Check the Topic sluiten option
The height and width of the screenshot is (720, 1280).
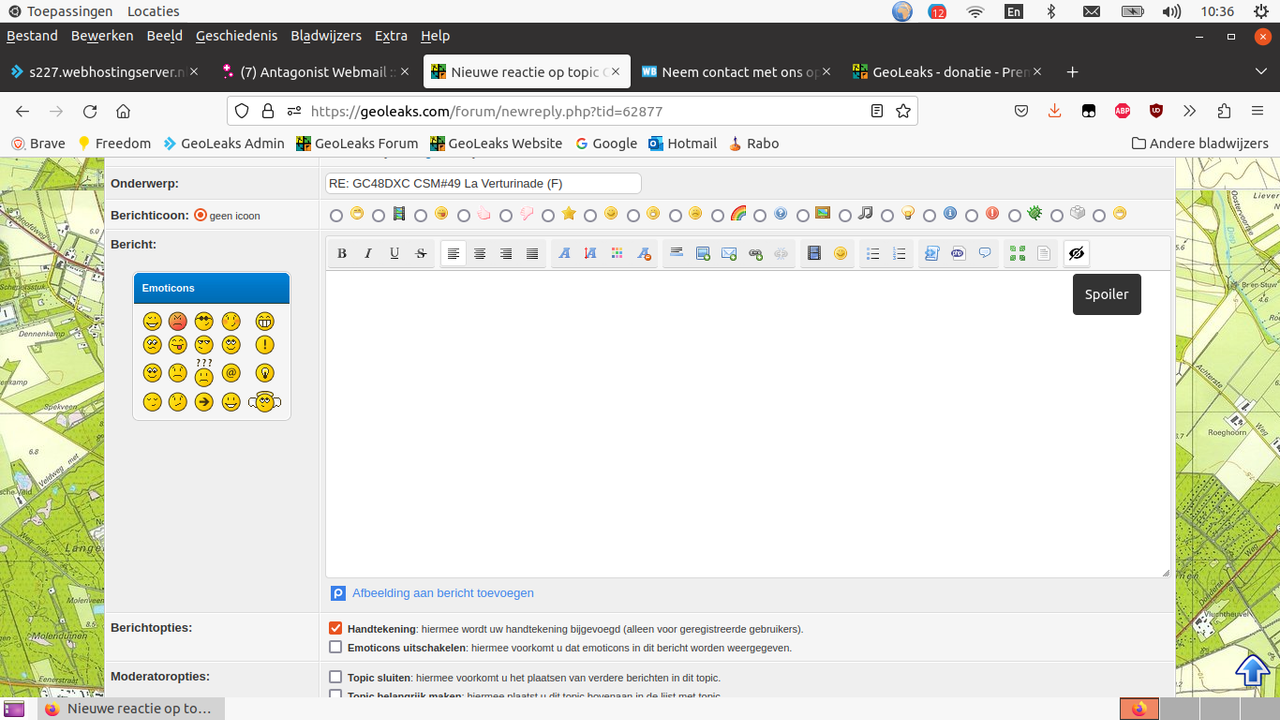[x=336, y=677]
